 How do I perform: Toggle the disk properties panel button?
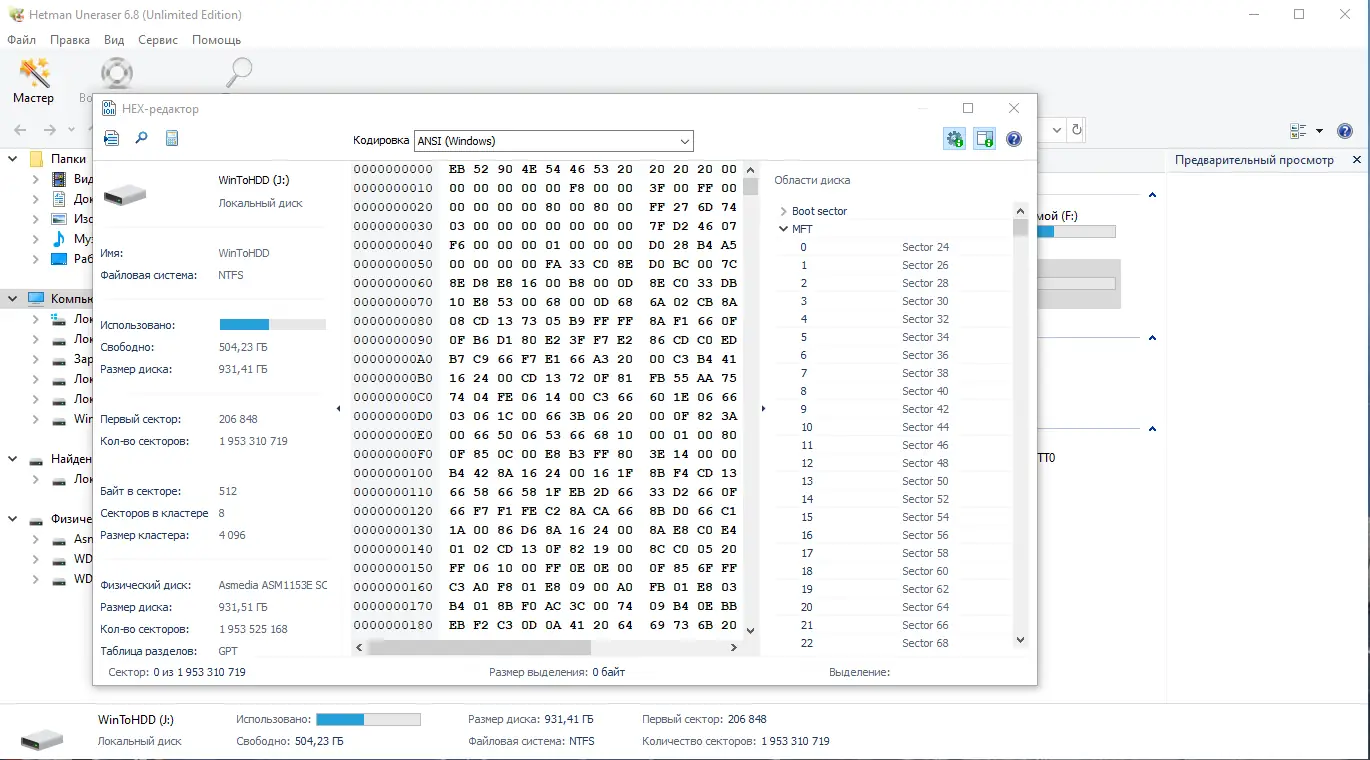(x=954, y=139)
